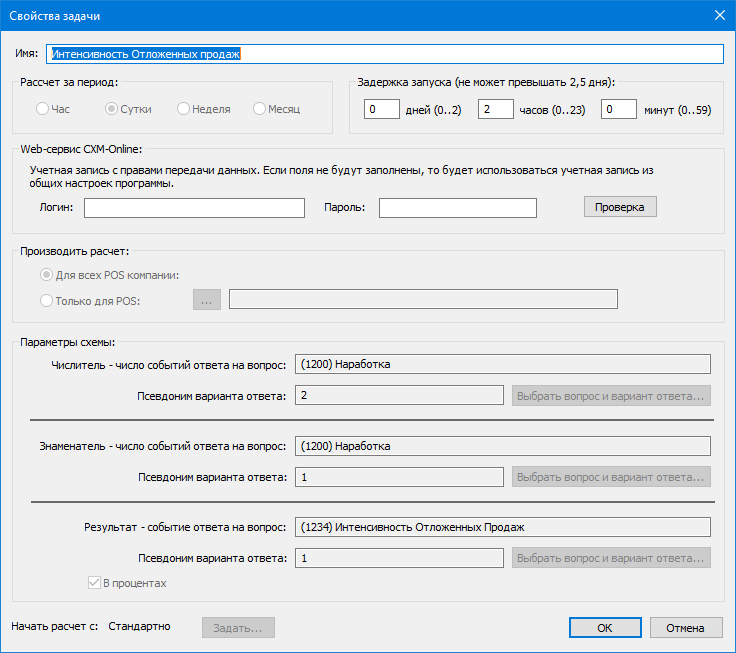Click the Задать... button
Viewport: 736px width, 653px height.
tap(238, 628)
